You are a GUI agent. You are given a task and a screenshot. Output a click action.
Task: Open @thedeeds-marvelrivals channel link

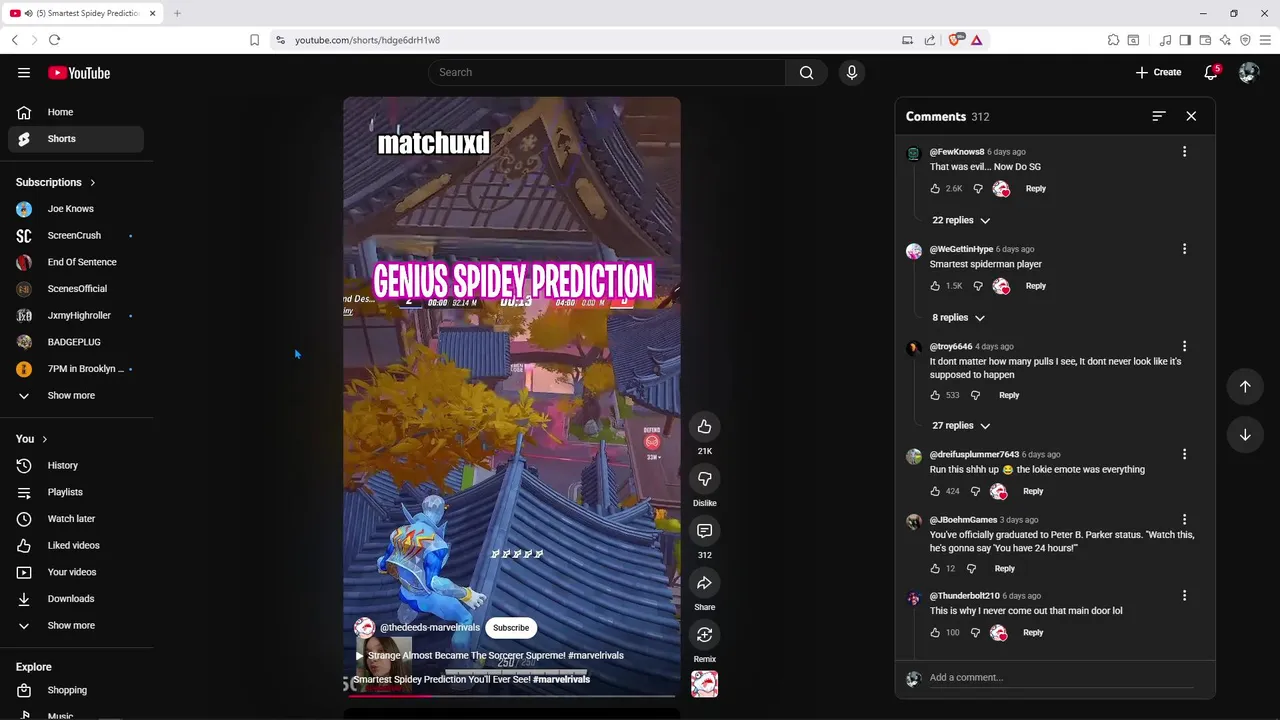point(430,628)
